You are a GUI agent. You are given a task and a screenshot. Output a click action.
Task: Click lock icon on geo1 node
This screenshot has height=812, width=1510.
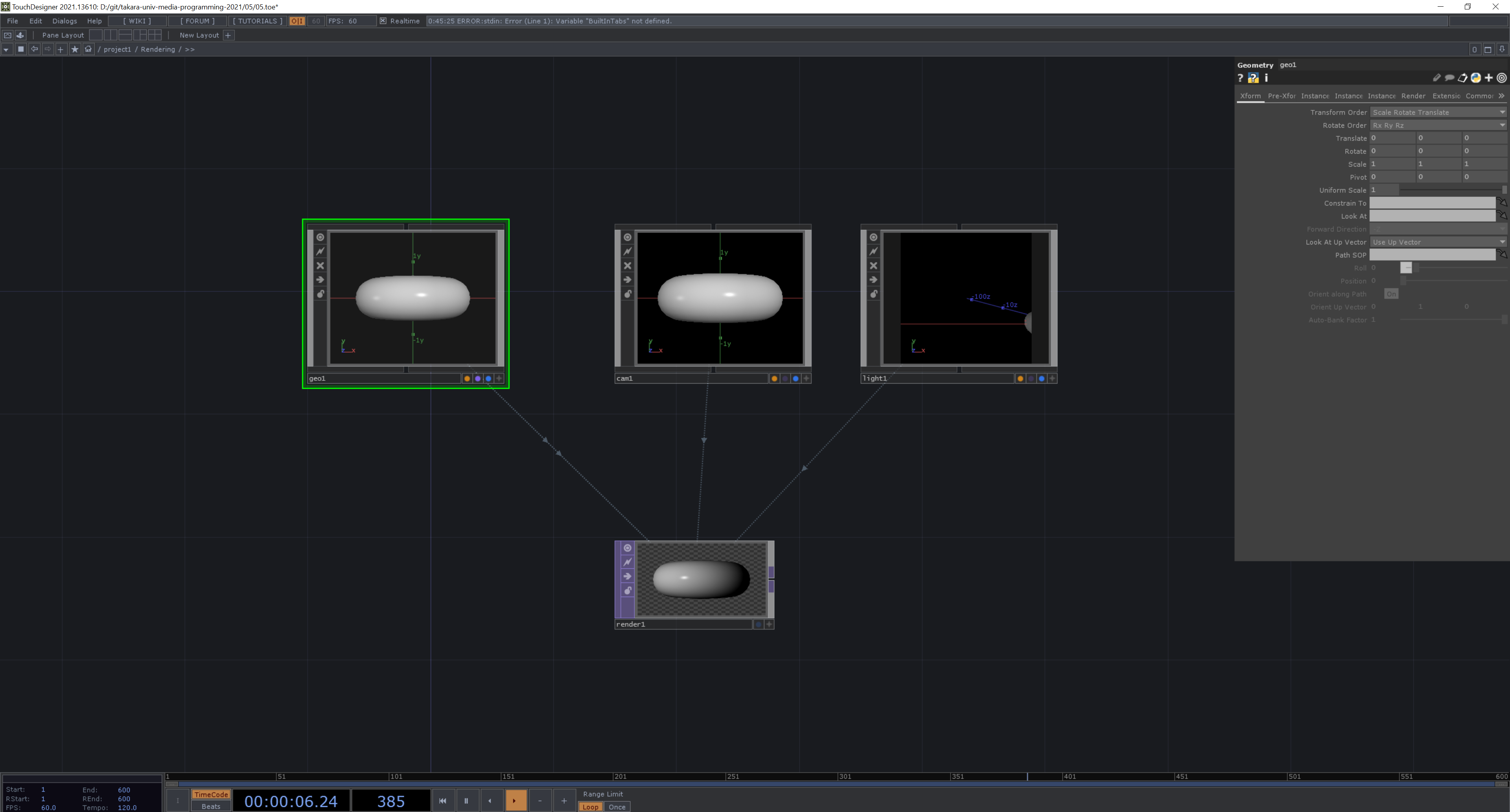point(320,294)
